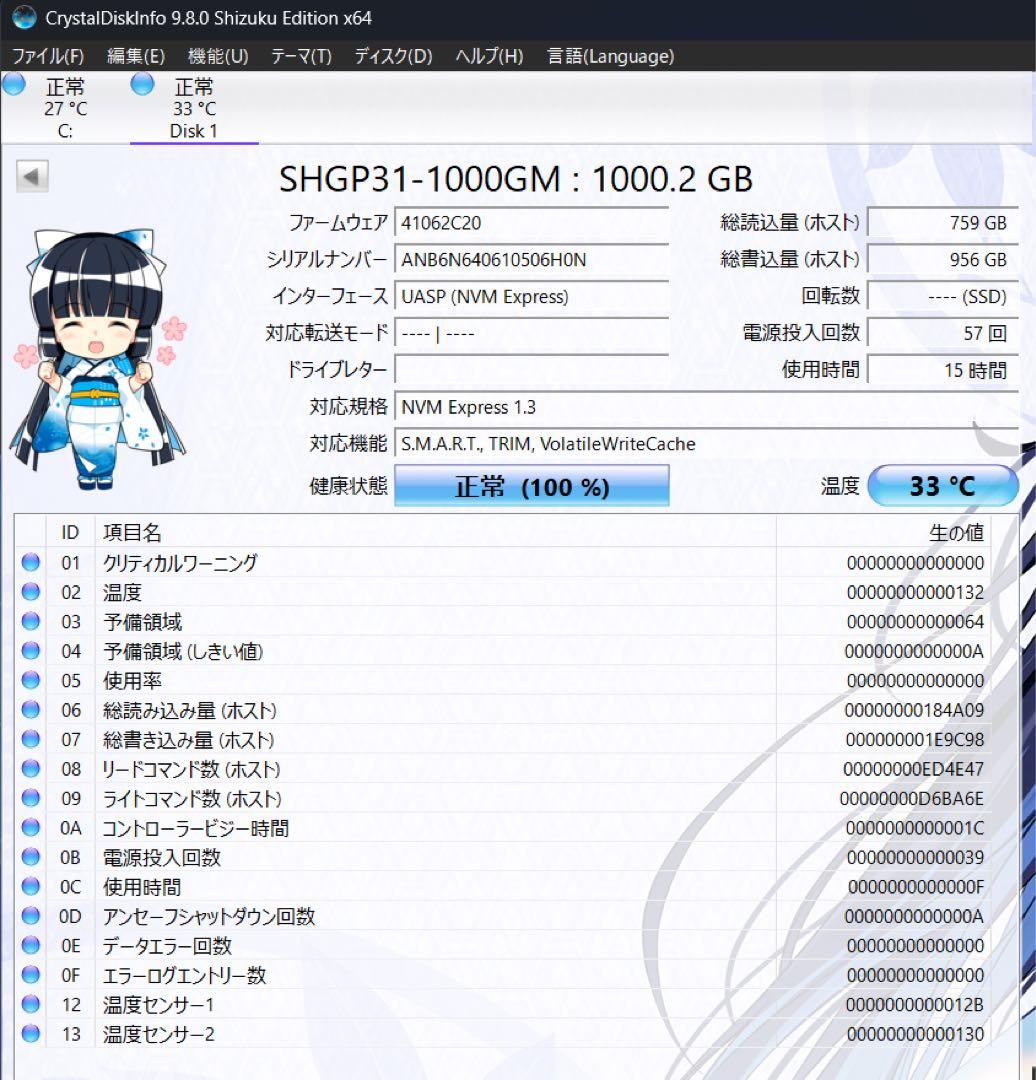Click the Shizuku character image
The image size is (1036, 1080).
pyautogui.click(x=99, y=359)
